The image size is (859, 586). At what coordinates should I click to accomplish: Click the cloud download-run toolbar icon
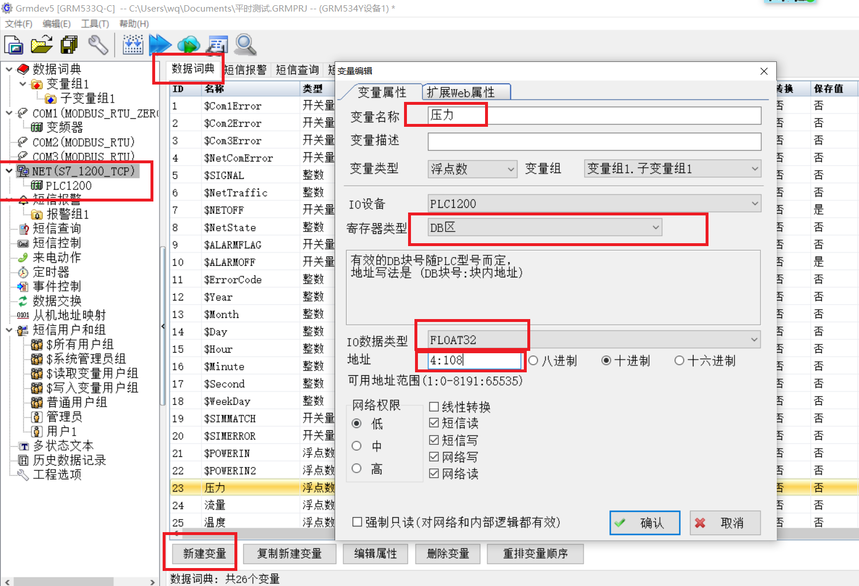pos(188,45)
